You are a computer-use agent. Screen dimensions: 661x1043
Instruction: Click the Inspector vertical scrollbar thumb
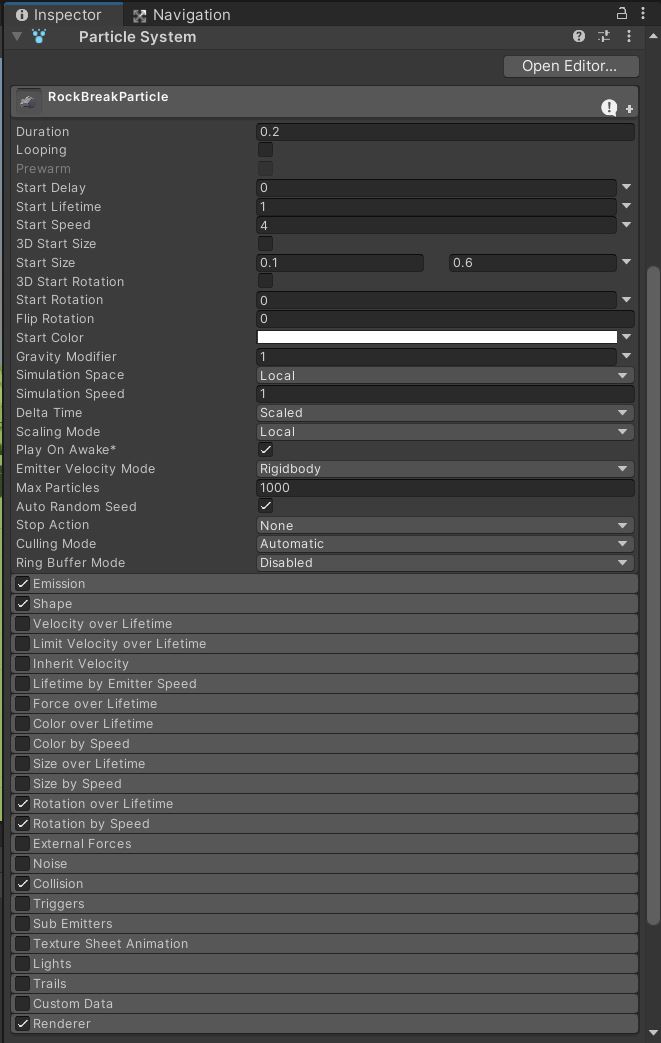[x=654, y=595]
